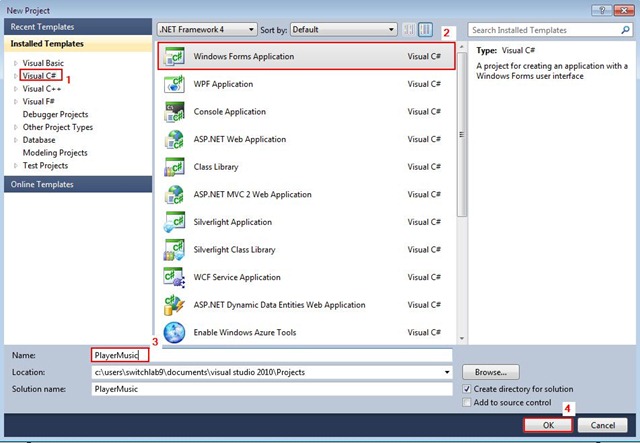Image resolution: width=640 pixels, height=443 pixels.
Task: Expand the Visual Basic tree node
Action: click(x=16, y=63)
